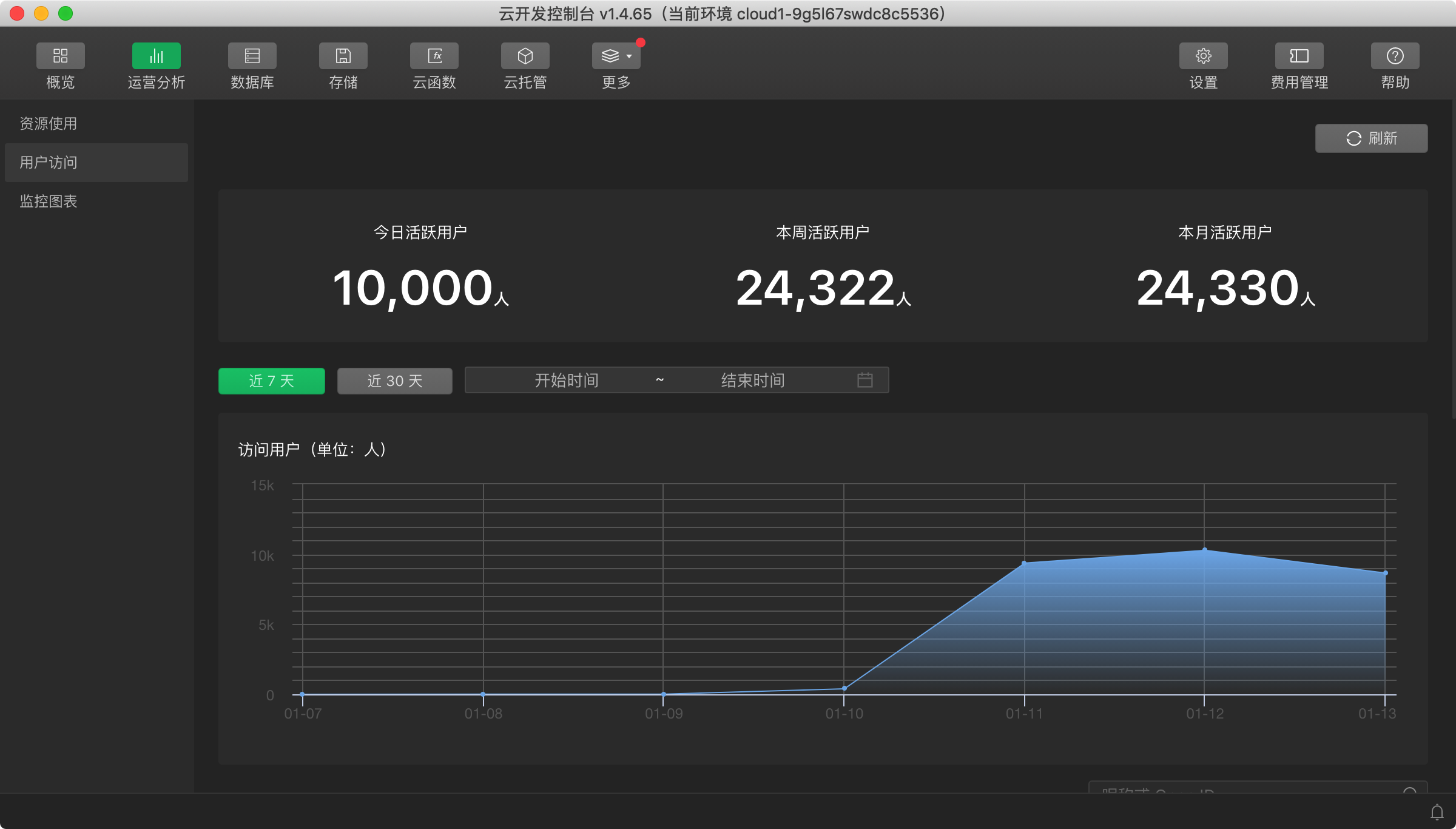The height and width of the screenshot is (829, 1456).
Task: Open the date range calendar picker
Action: tap(864, 380)
